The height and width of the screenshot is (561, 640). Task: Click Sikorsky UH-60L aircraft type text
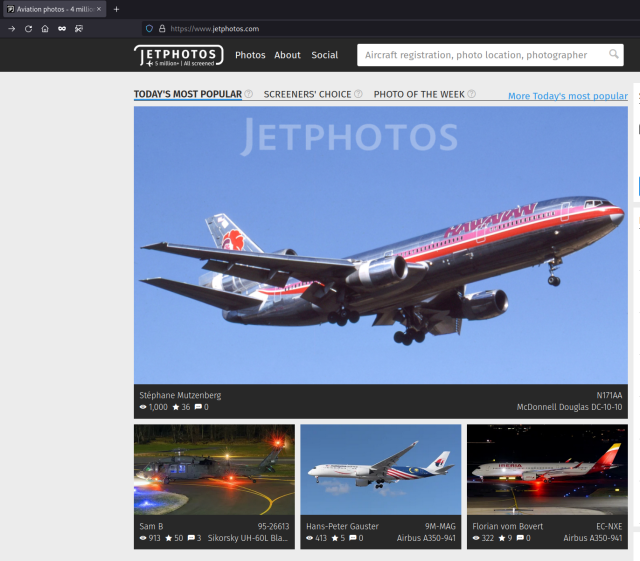pyautogui.click(x=248, y=538)
